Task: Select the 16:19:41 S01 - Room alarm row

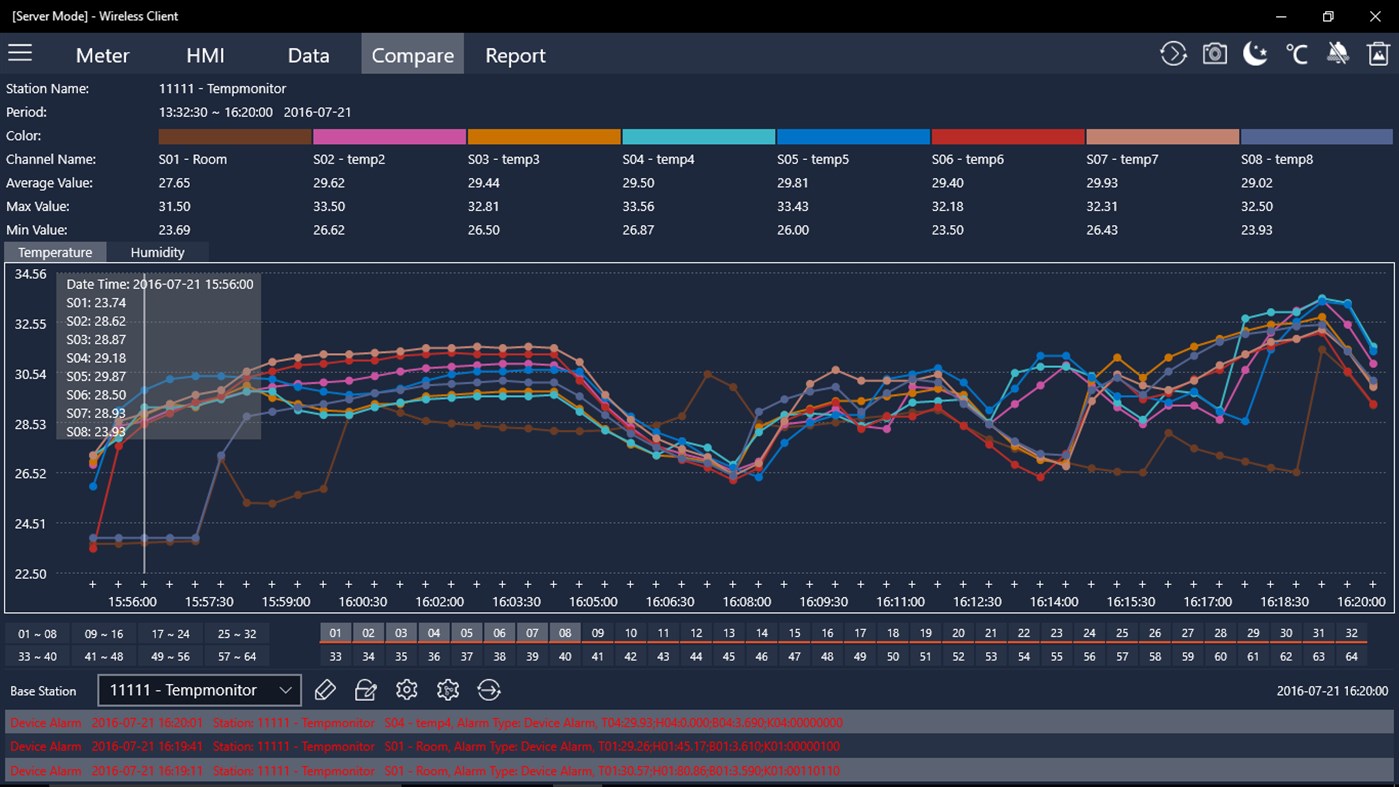Action: click(x=699, y=746)
